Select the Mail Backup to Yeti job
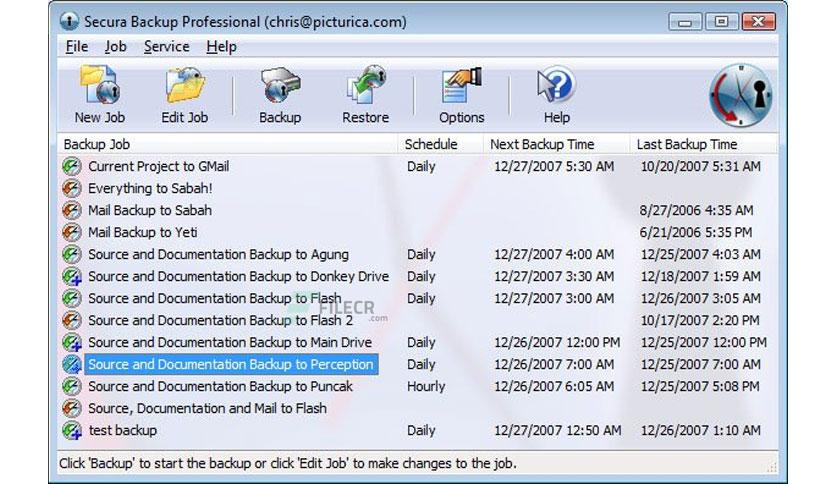Viewport: 836px width, 484px height. pyautogui.click(x=142, y=232)
